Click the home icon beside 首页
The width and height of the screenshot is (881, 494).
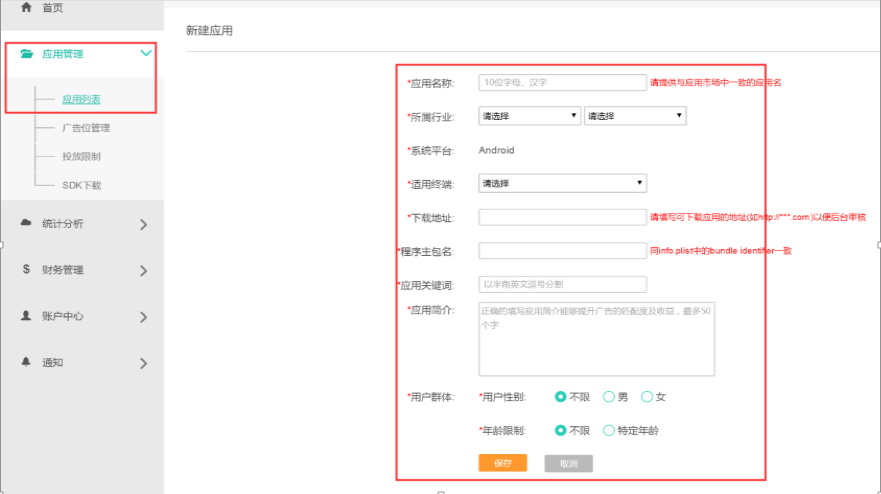pyautogui.click(x=26, y=8)
